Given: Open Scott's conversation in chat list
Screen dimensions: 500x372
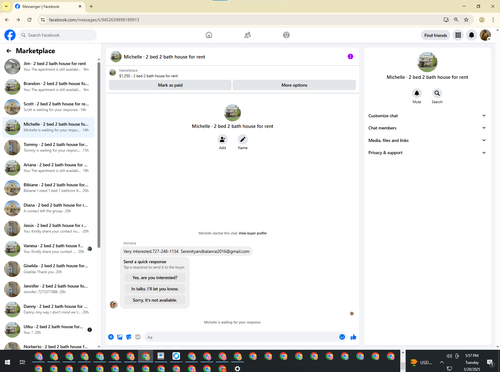Looking at the screenshot, I should [48, 107].
